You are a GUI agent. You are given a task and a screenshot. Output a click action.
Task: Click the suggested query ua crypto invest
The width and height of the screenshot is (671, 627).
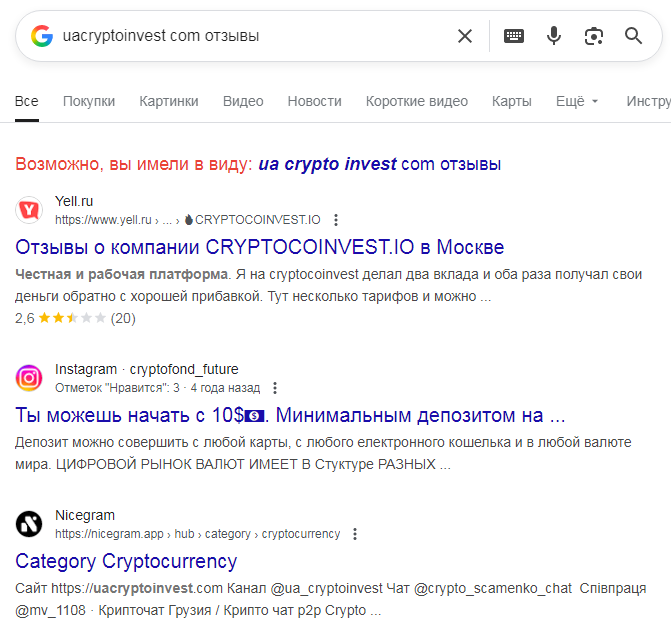(327, 164)
